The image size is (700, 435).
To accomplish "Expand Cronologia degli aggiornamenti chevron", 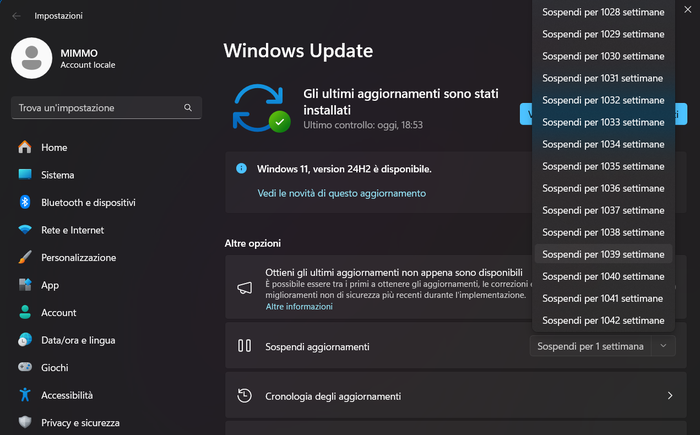I will (x=670, y=396).
